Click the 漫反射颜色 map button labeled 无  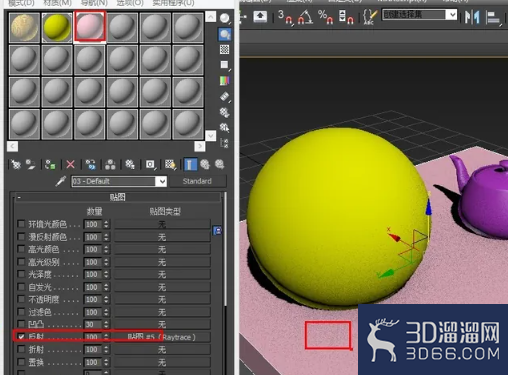[162, 237]
